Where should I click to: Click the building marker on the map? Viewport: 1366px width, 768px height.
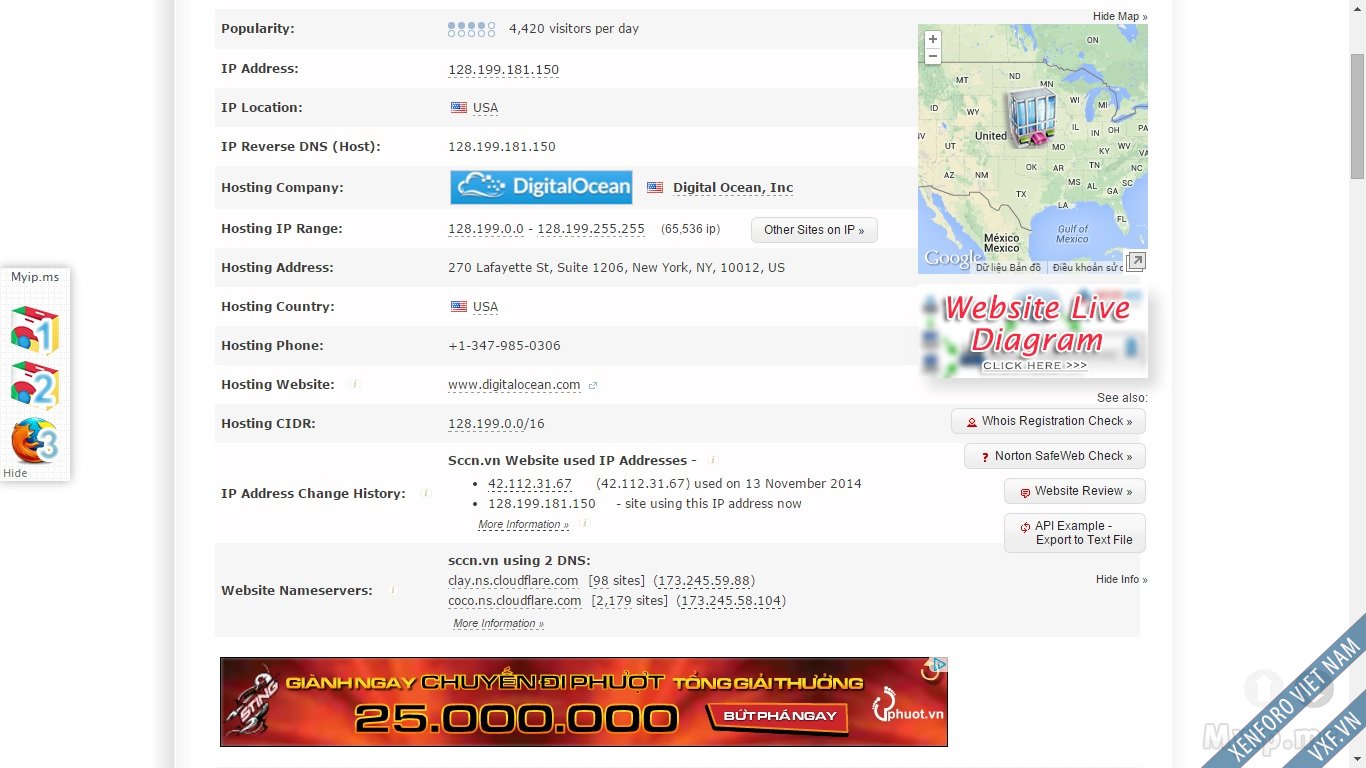1031,117
